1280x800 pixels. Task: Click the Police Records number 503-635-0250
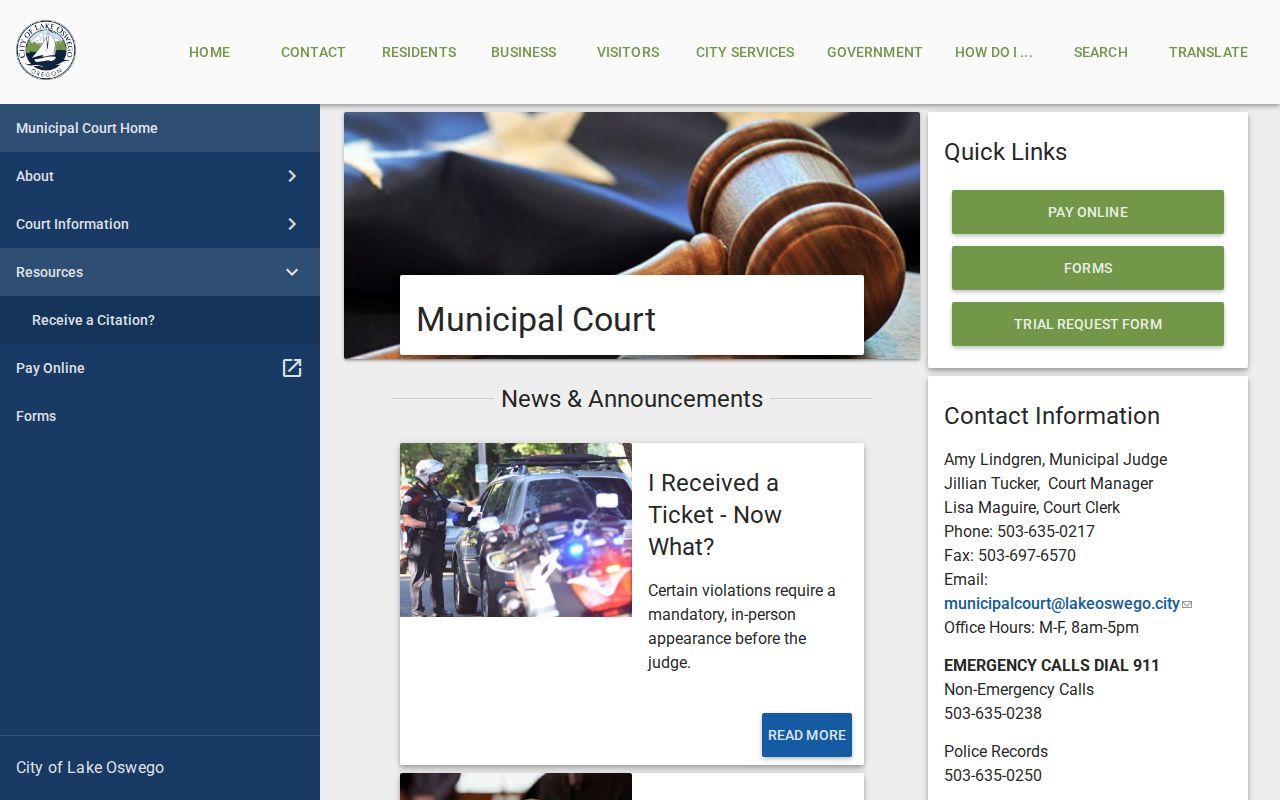click(x=993, y=775)
